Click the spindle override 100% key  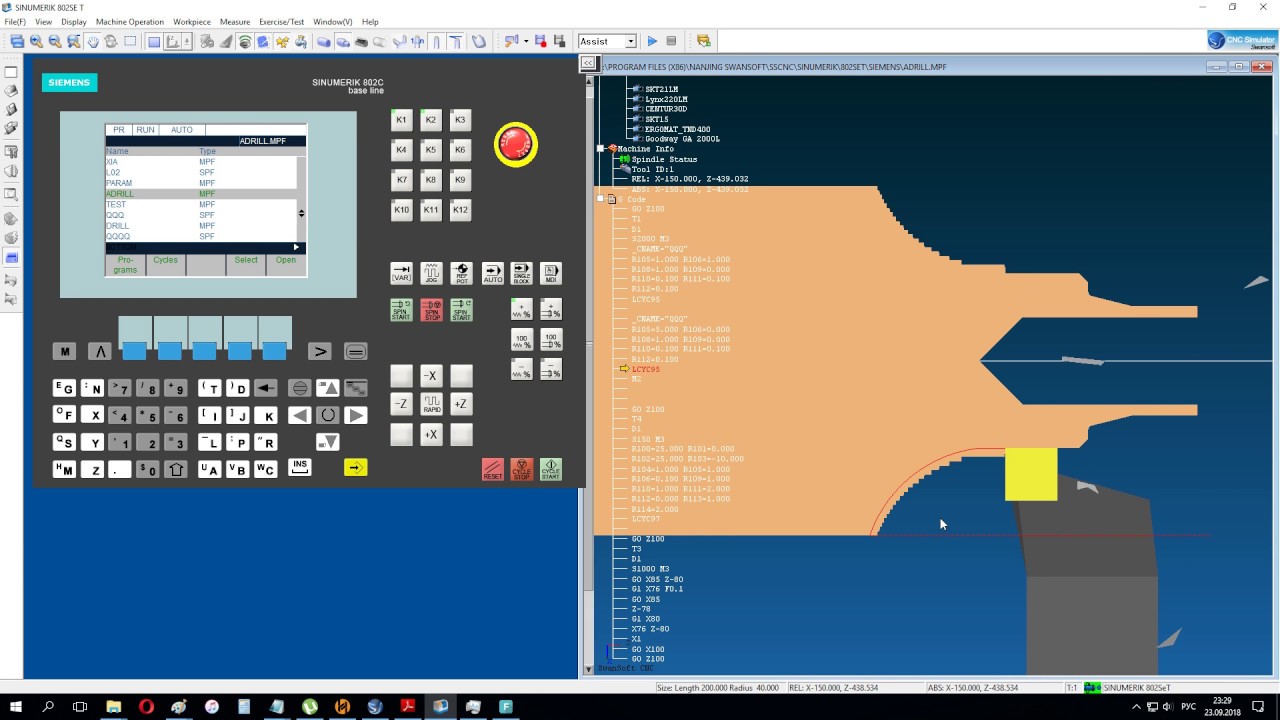551,340
